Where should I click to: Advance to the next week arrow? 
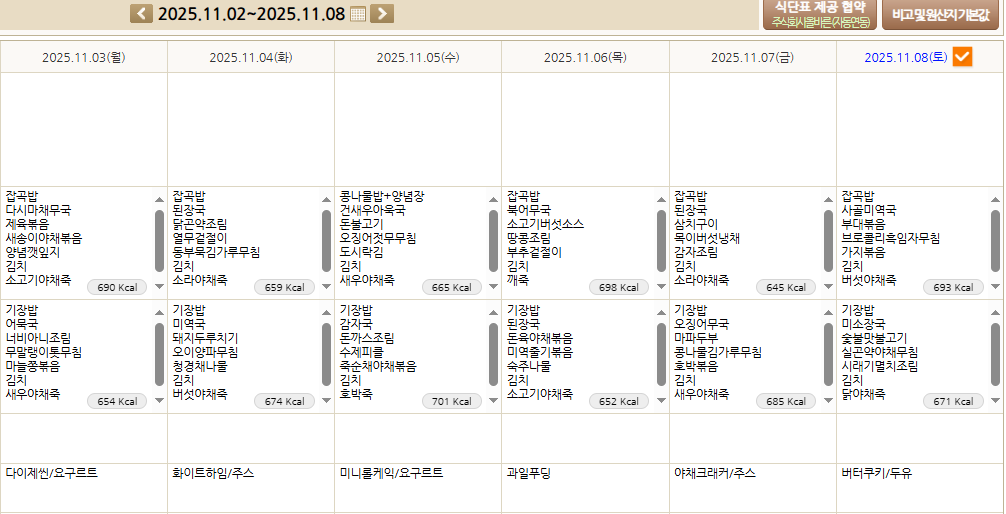[x=382, y=13]
